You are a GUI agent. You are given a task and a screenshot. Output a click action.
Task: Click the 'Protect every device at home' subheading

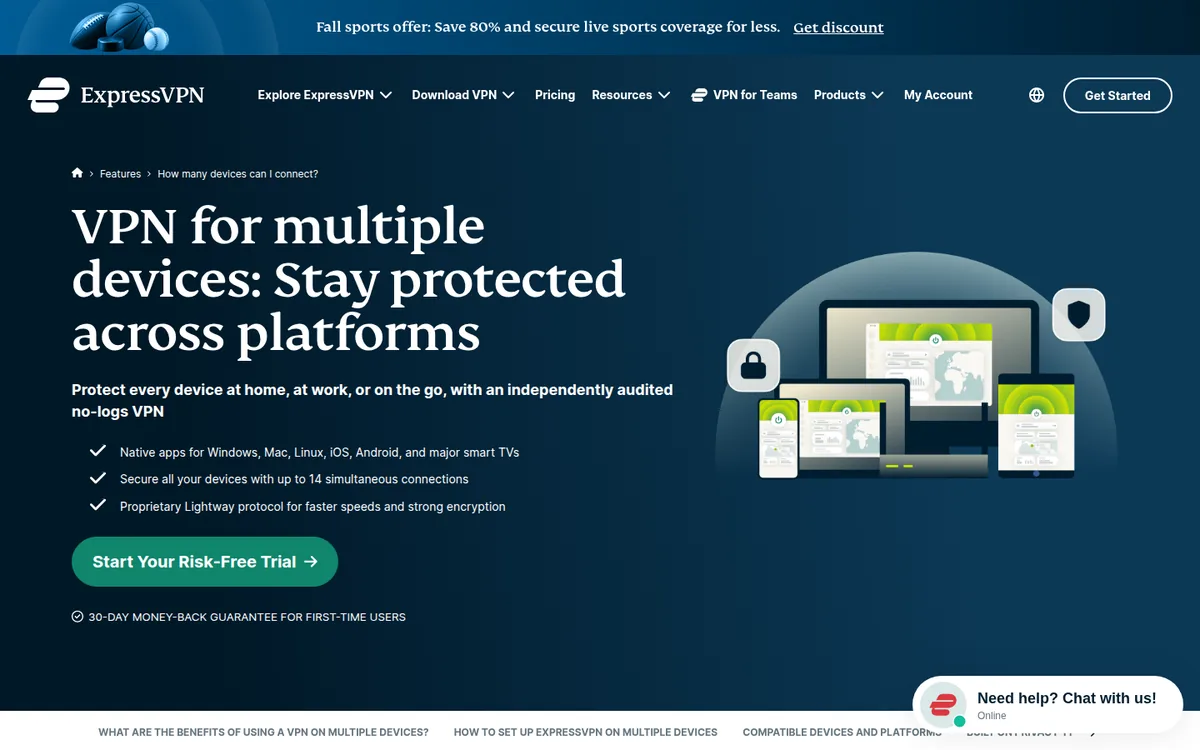pos(372,400)
